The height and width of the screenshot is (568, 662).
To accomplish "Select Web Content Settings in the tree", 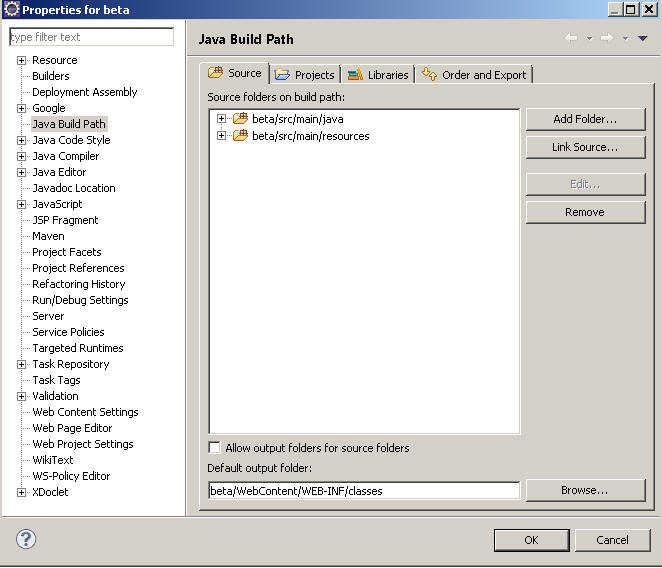I will [x=85, y=412].
